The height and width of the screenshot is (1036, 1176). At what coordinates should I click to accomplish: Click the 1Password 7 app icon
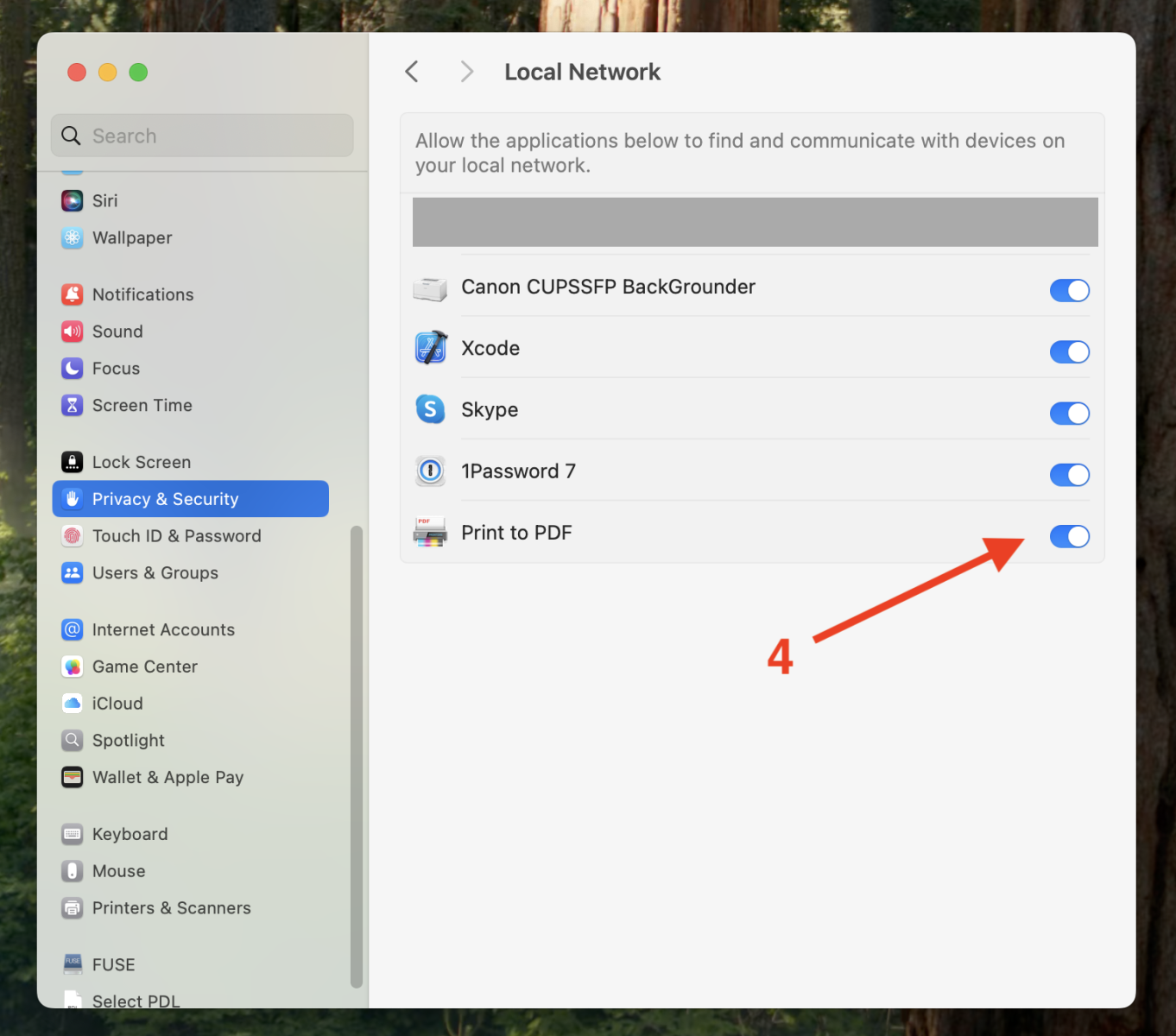point(430,471)
